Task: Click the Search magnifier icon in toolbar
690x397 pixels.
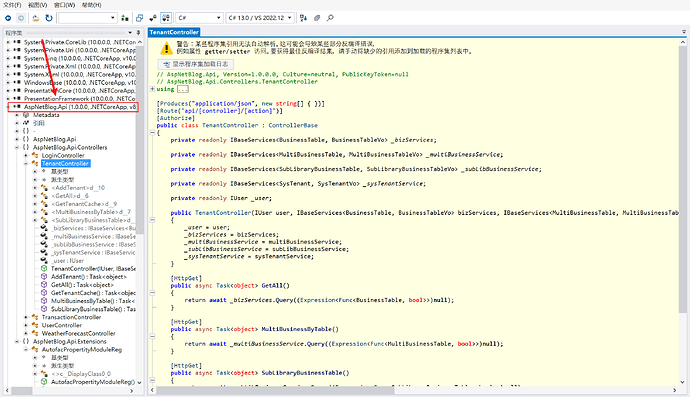Action: point(330,18)
